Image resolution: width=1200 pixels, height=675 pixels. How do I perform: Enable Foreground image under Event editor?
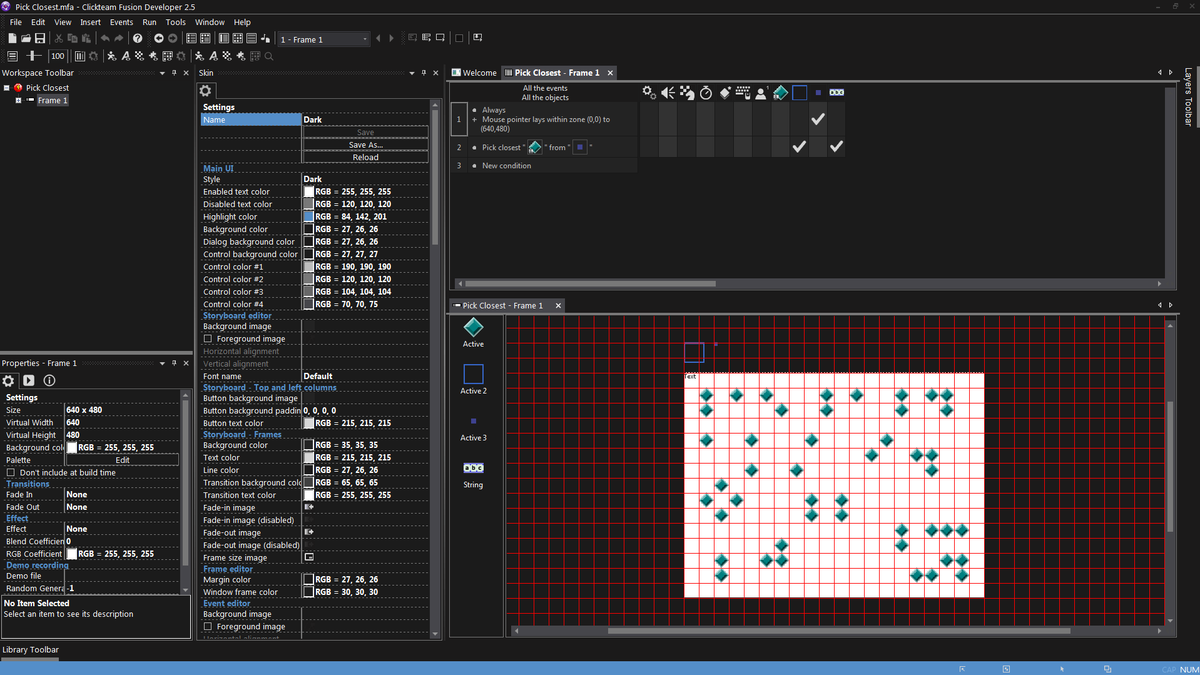207,627
